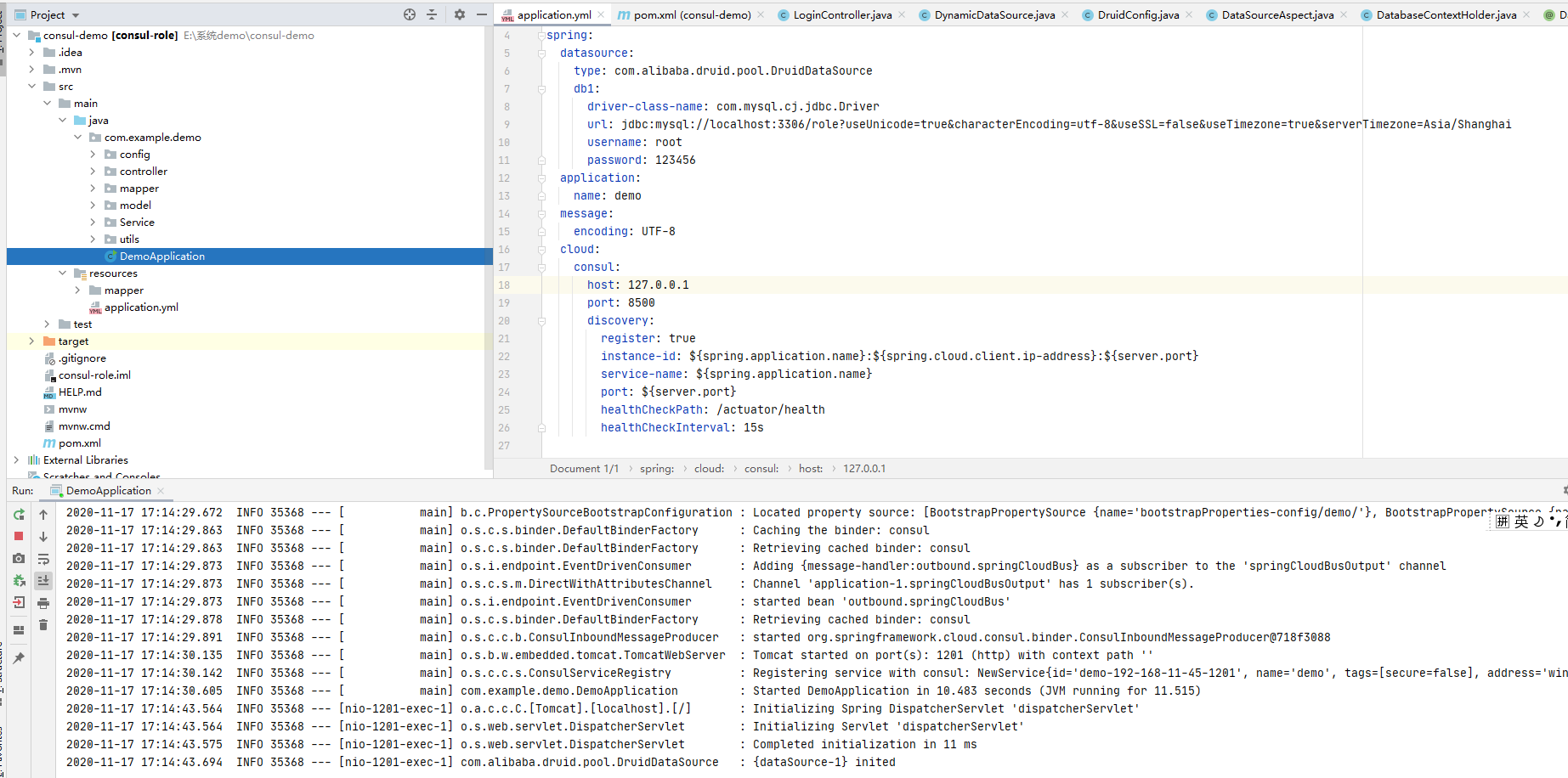The width and height of the screenshot is (1568, 778).
Task: Fold the datasource block at line 5
Action: [x=541, y=53]
